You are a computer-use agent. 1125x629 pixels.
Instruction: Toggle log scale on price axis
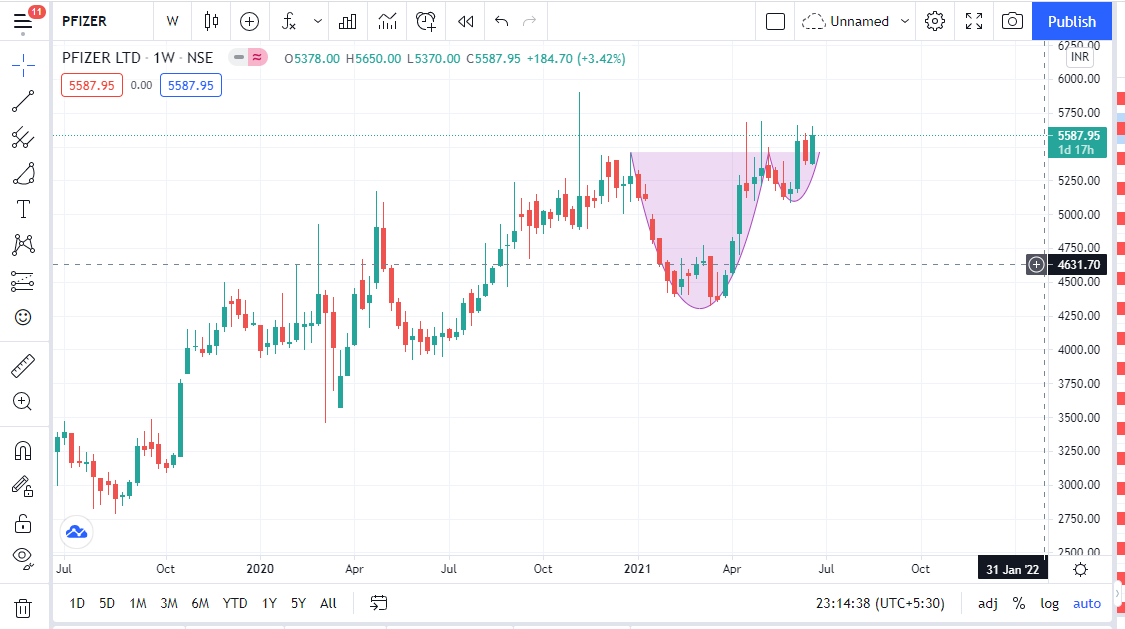tap(1049, 603)
